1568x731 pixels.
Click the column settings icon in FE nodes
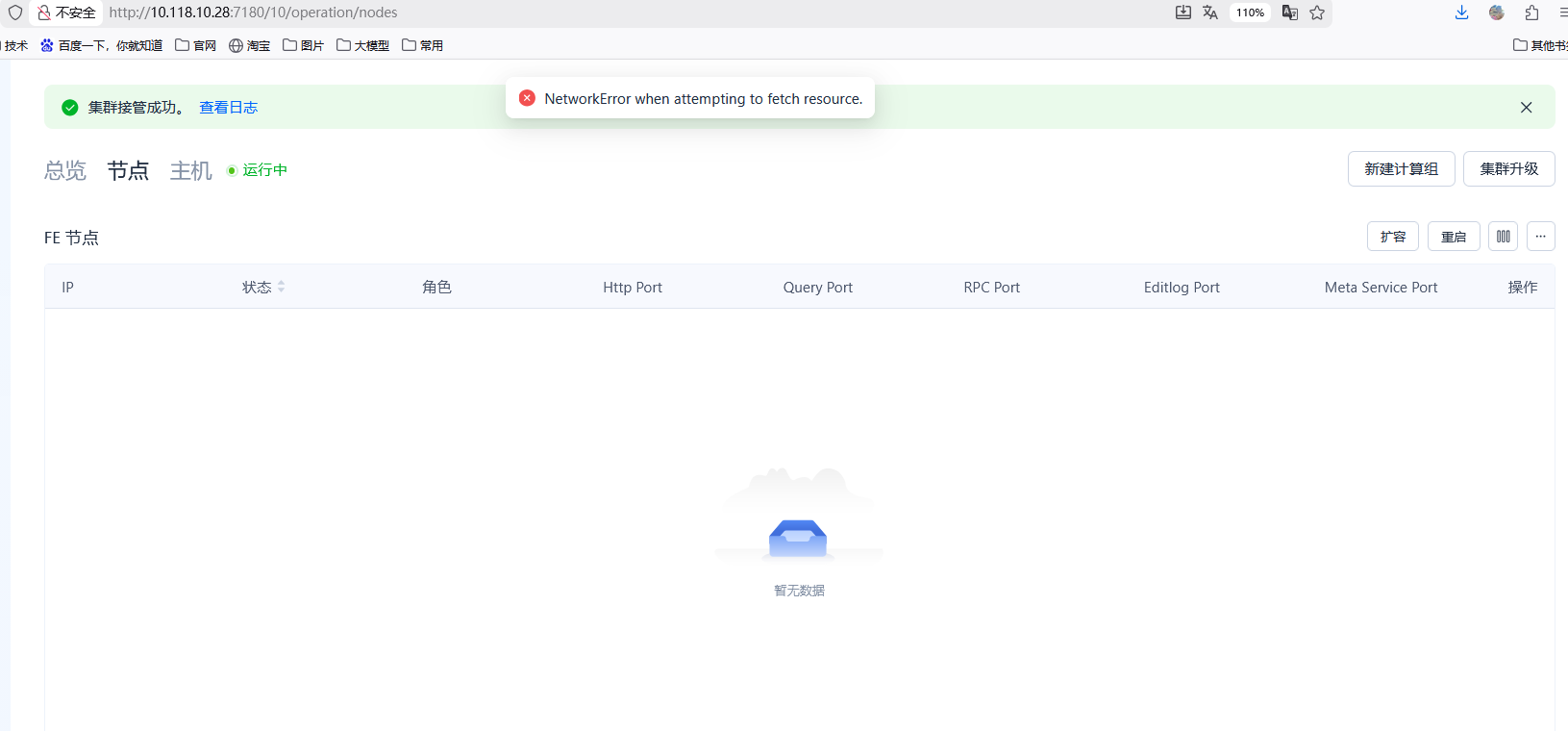(1503, 237)
